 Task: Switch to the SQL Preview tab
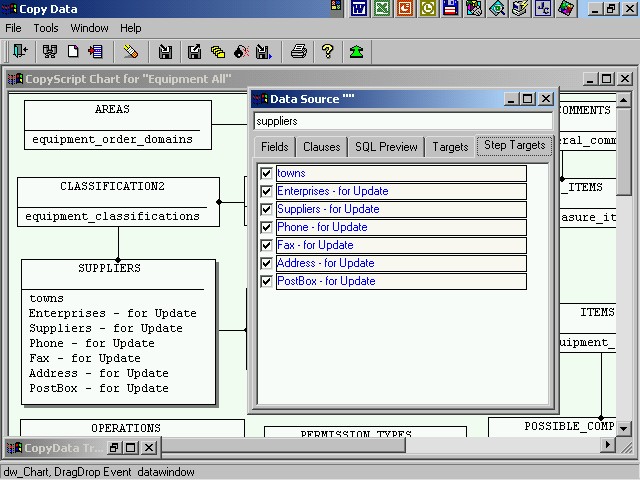386,147
